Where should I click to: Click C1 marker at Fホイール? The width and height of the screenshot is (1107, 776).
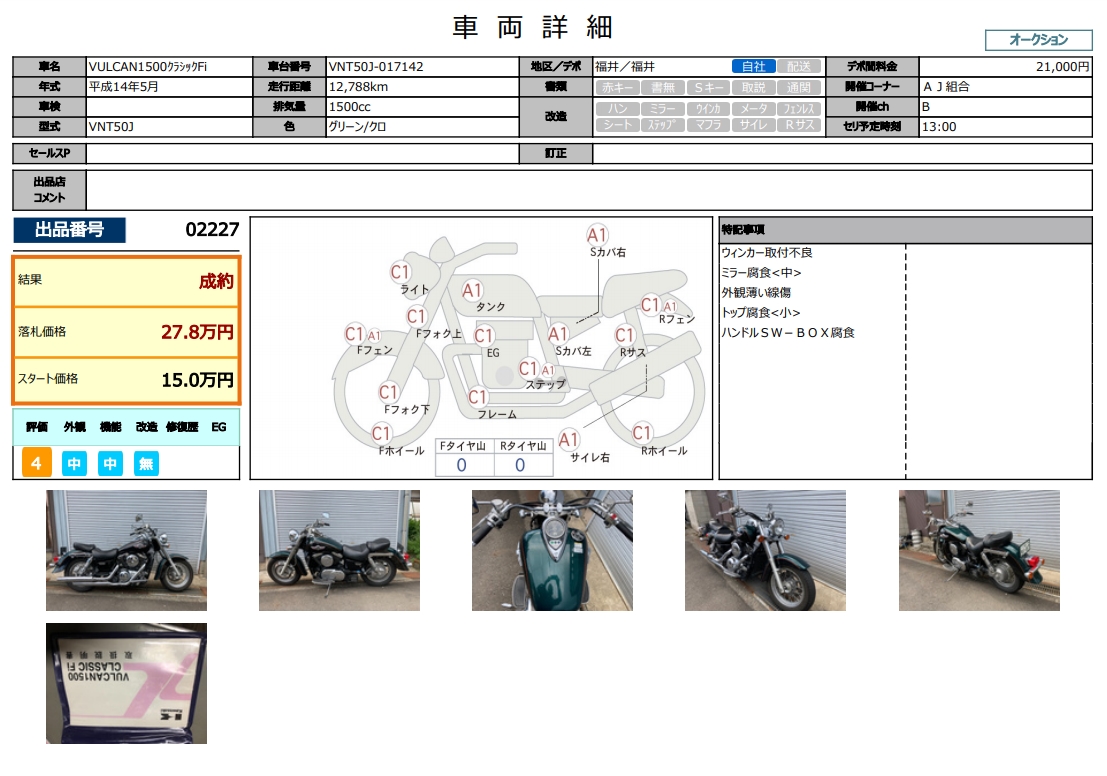click(381, 434)
